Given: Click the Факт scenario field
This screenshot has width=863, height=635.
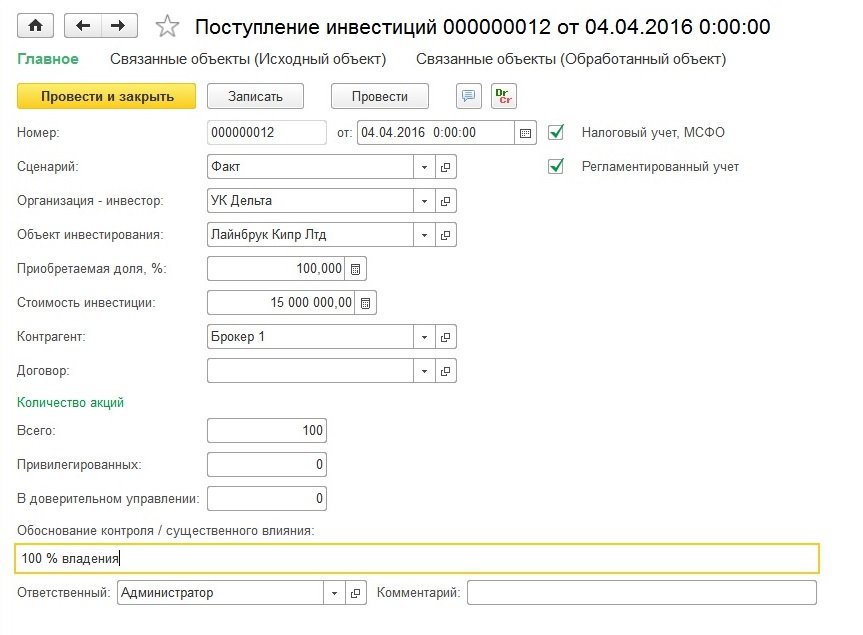Looking at the screenshot, I should [x=310, y=167].
